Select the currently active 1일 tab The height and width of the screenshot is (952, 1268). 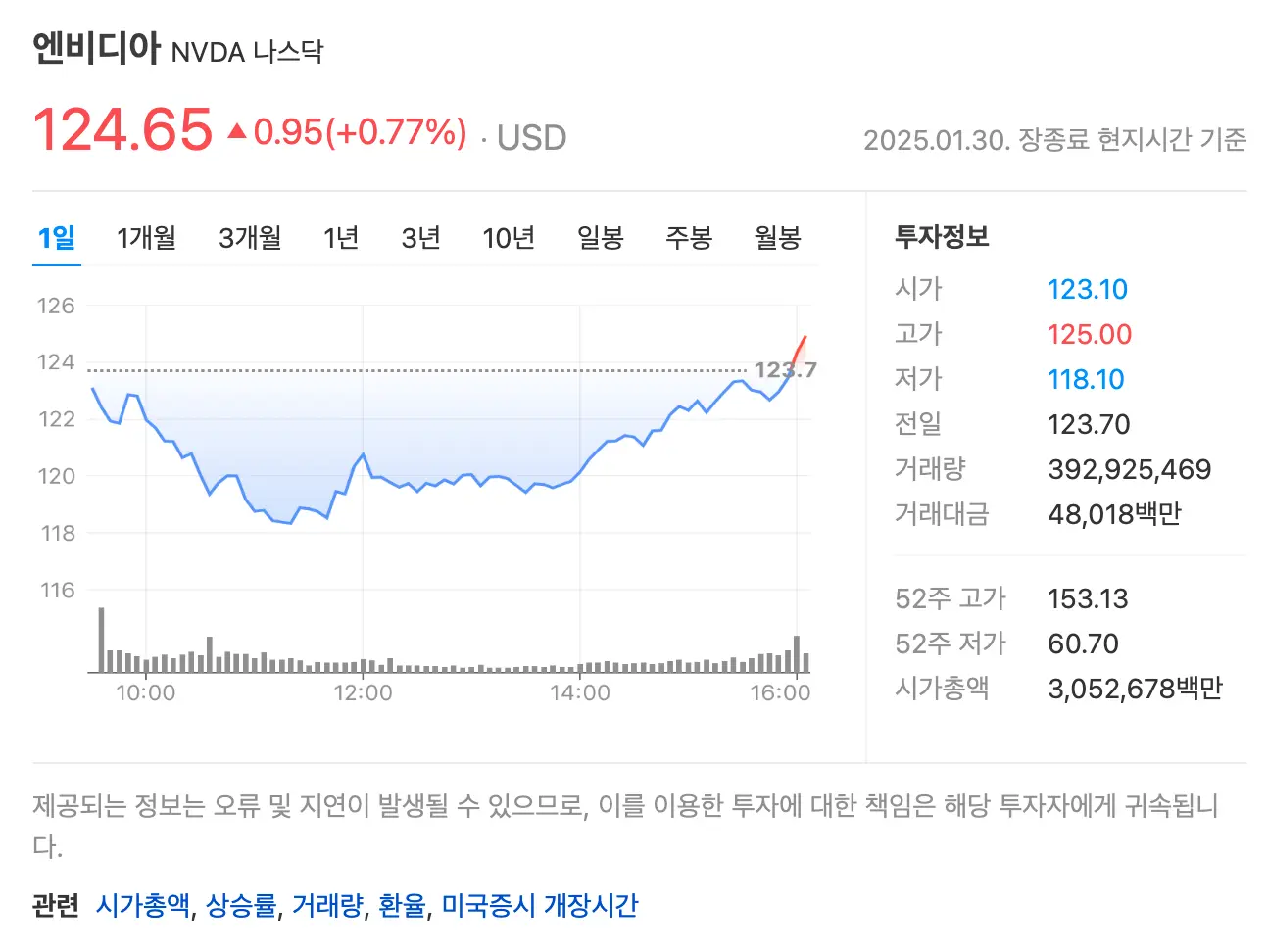point(56,237)
